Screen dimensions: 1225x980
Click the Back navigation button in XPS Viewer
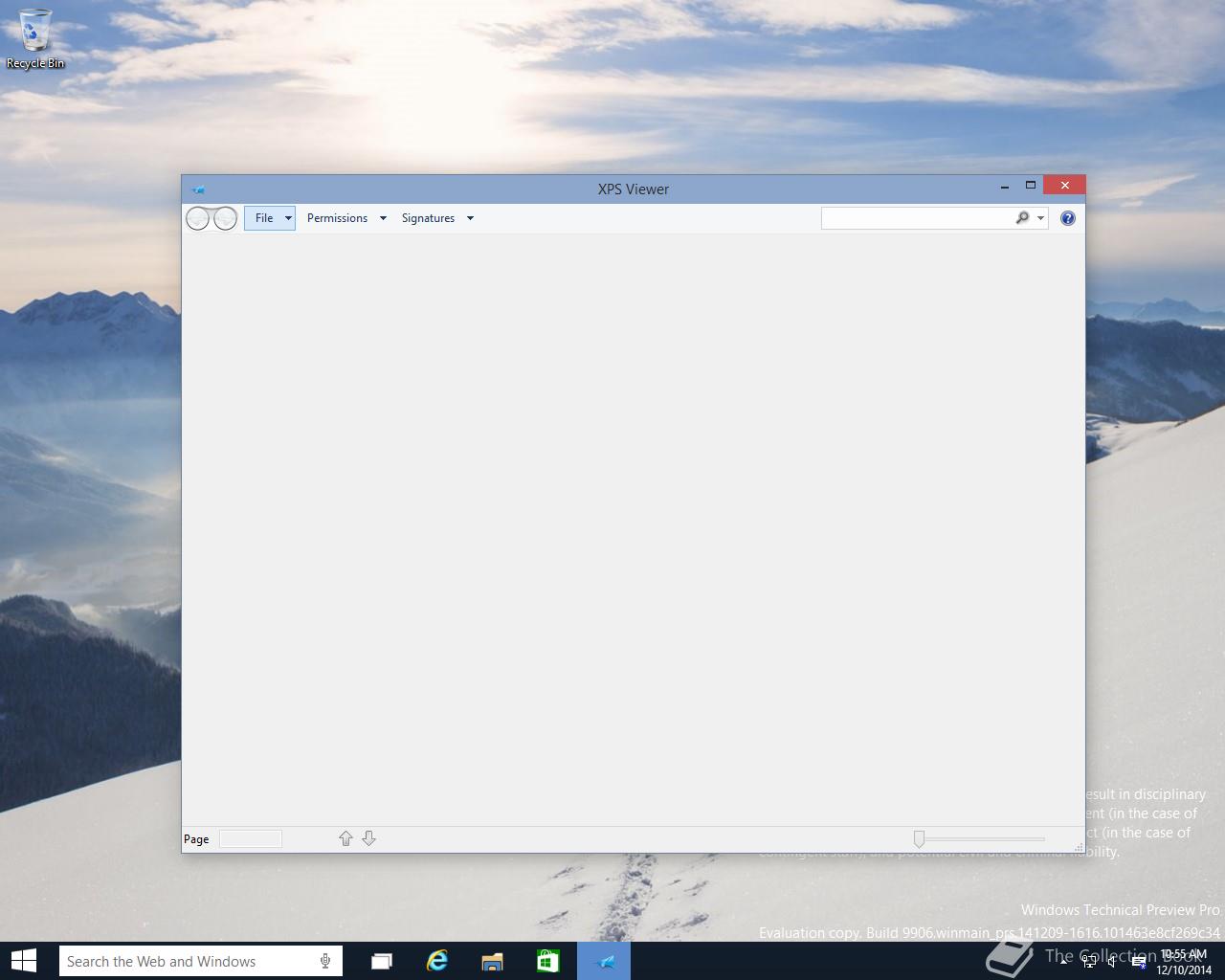point(197,218)
